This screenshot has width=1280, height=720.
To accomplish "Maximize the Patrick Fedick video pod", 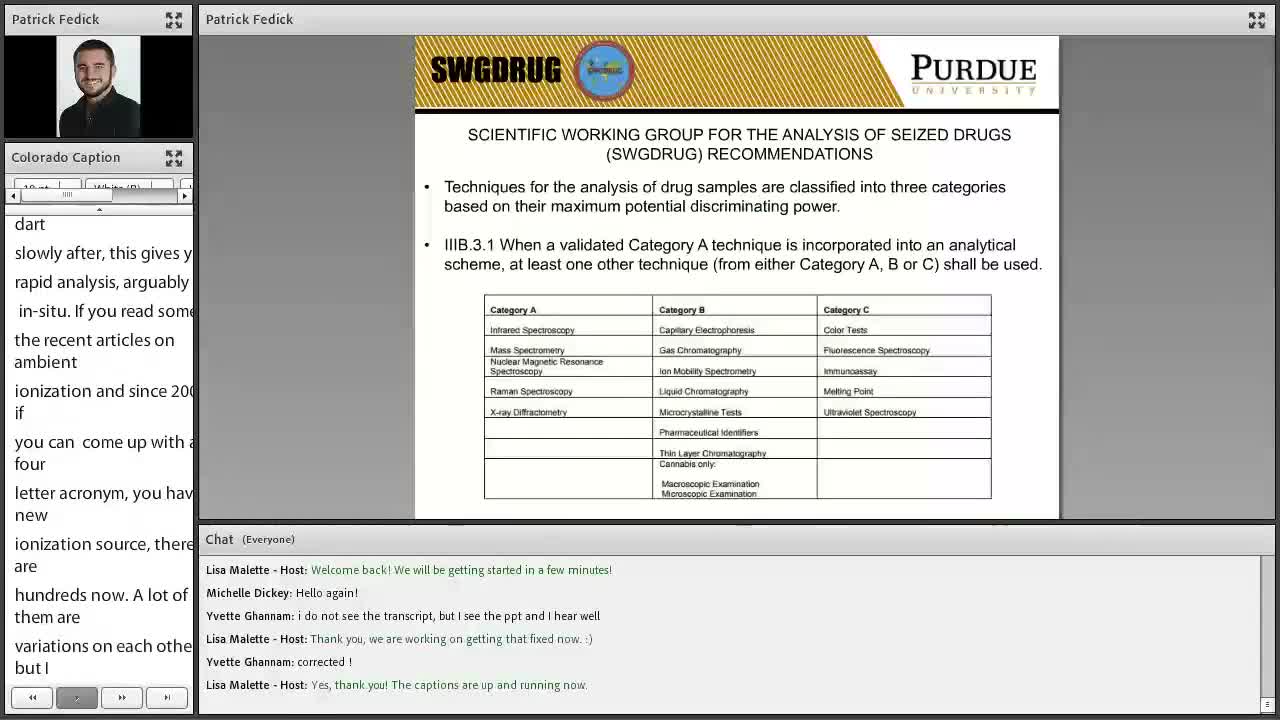I will click(x=174, y=20).
